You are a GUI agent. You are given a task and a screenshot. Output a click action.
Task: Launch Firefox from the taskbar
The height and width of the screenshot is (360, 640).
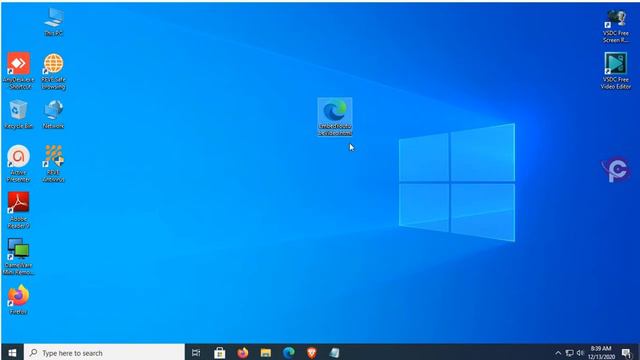pyautogui.click(x=243, y=353)
